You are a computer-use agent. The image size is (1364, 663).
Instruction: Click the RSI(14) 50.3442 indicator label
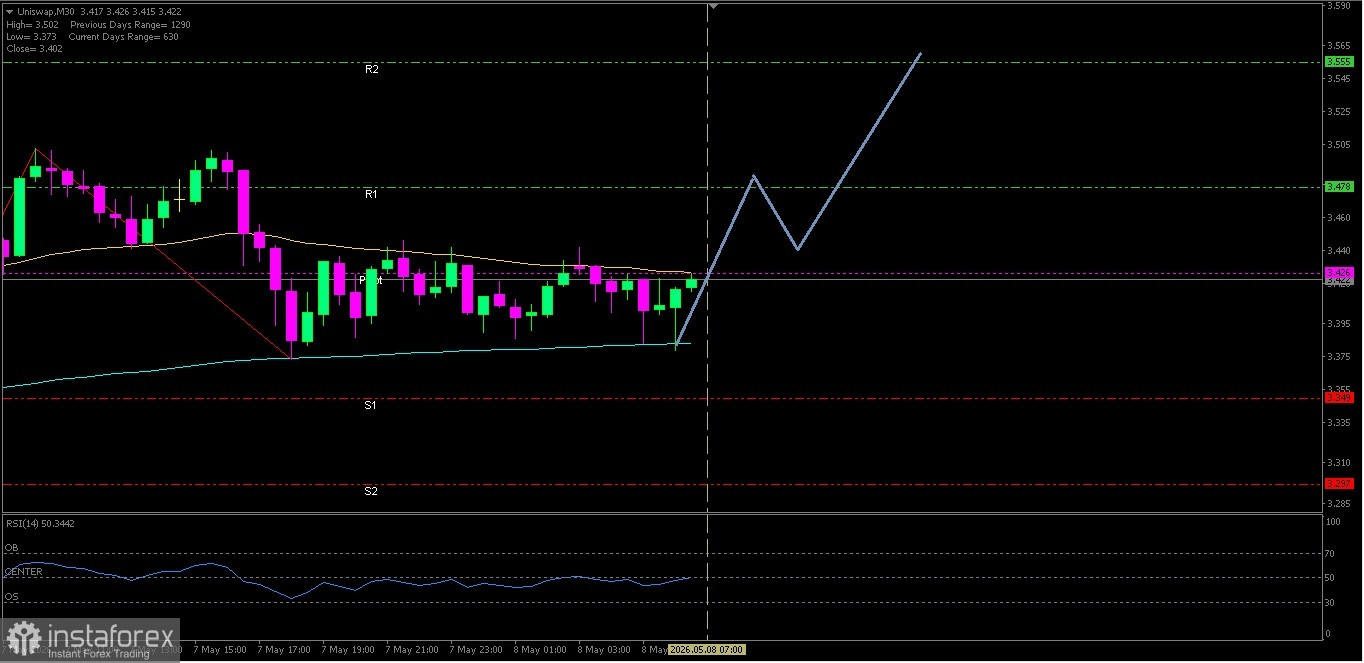pyautogui.click(x=40, y=523)
